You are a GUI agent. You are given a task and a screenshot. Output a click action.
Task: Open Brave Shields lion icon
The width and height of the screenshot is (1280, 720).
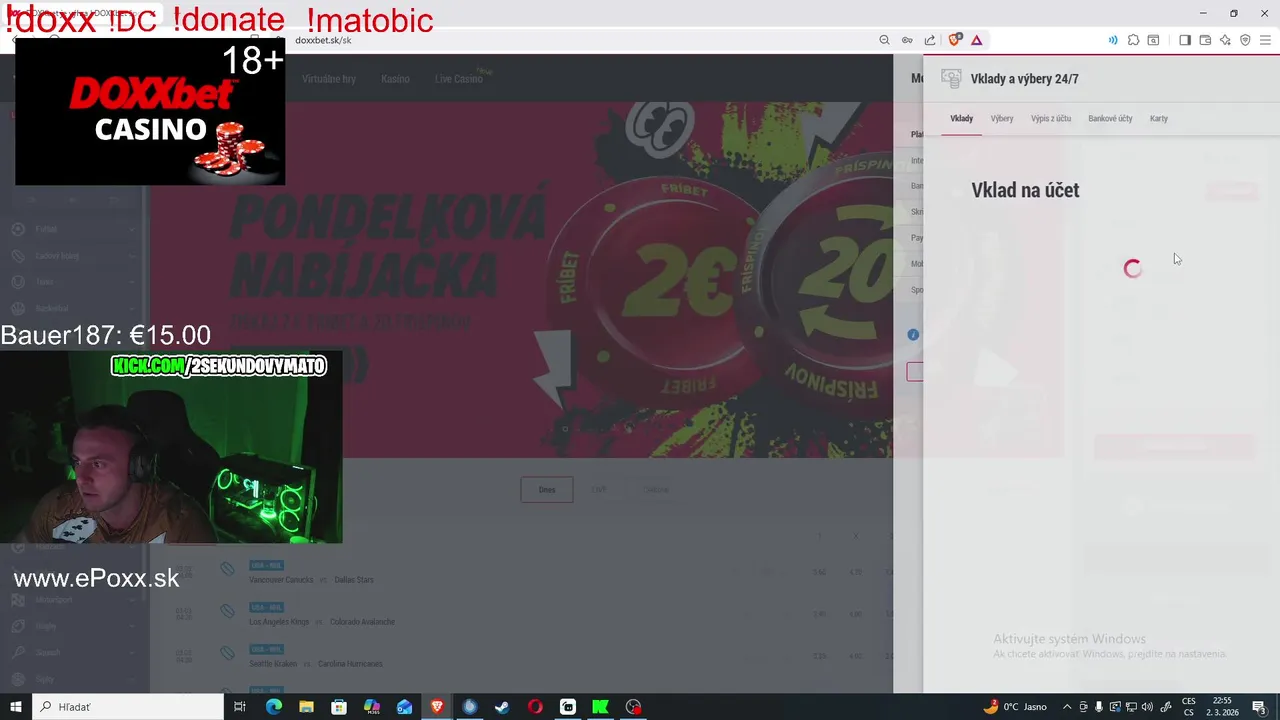pos(954,40)
